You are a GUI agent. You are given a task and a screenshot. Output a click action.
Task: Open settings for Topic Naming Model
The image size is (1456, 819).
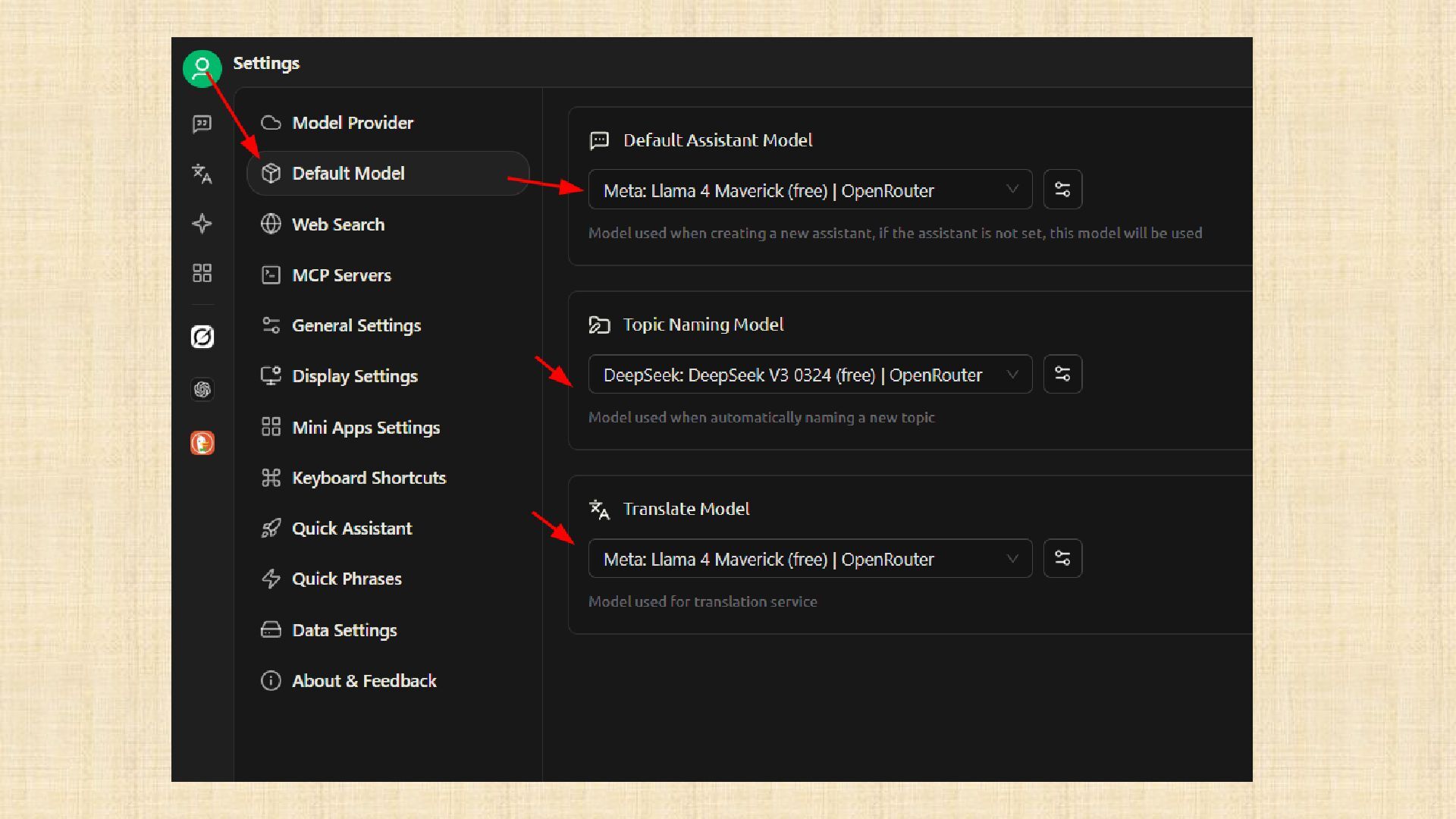[1062, 374]
